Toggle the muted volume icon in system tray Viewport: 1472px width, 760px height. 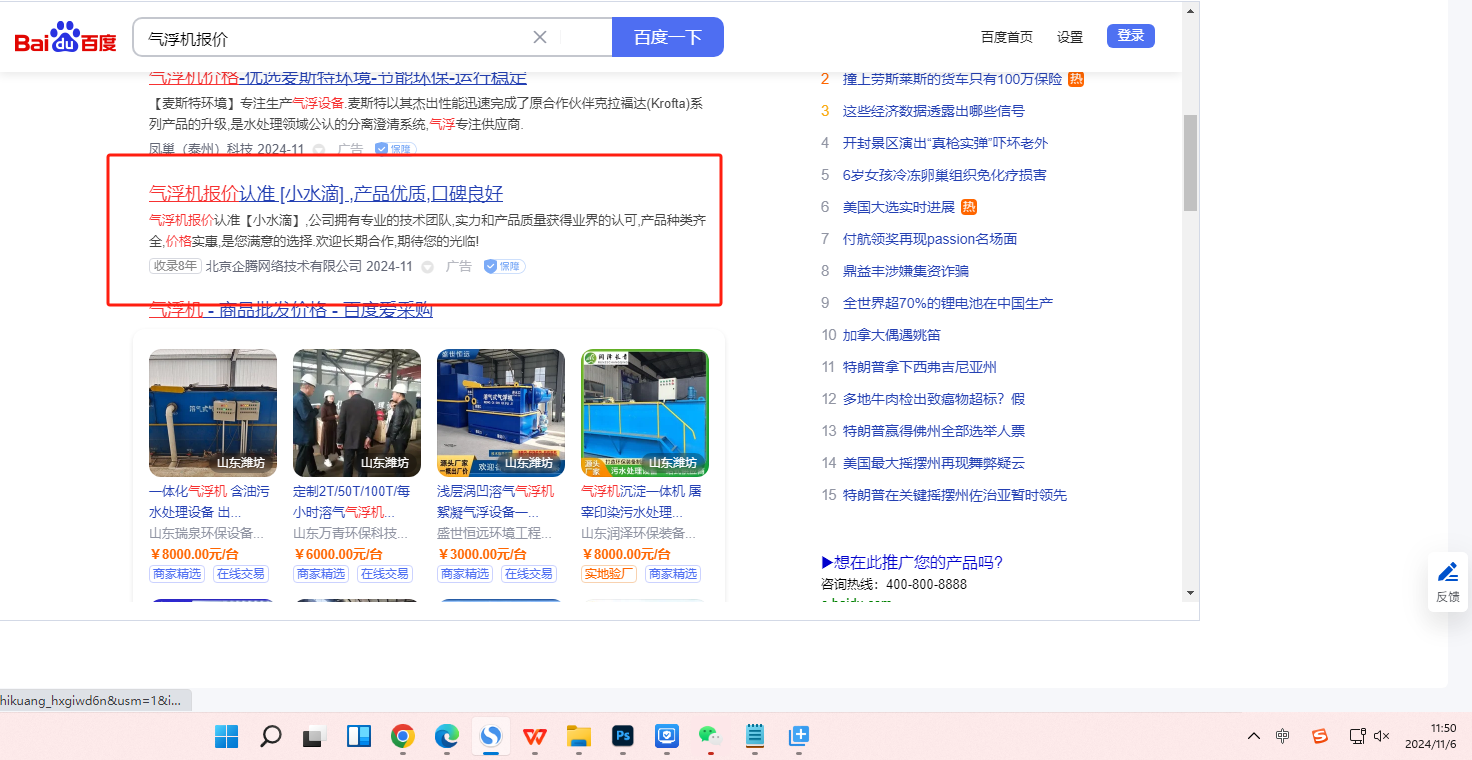1382,736
